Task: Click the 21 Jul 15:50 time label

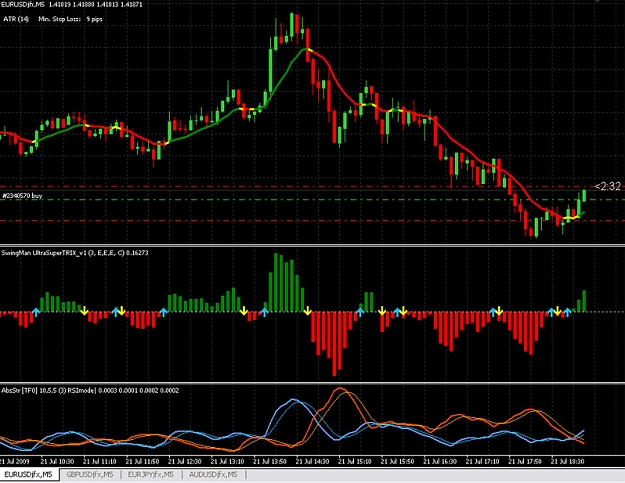Action: (x=397, y=461)
